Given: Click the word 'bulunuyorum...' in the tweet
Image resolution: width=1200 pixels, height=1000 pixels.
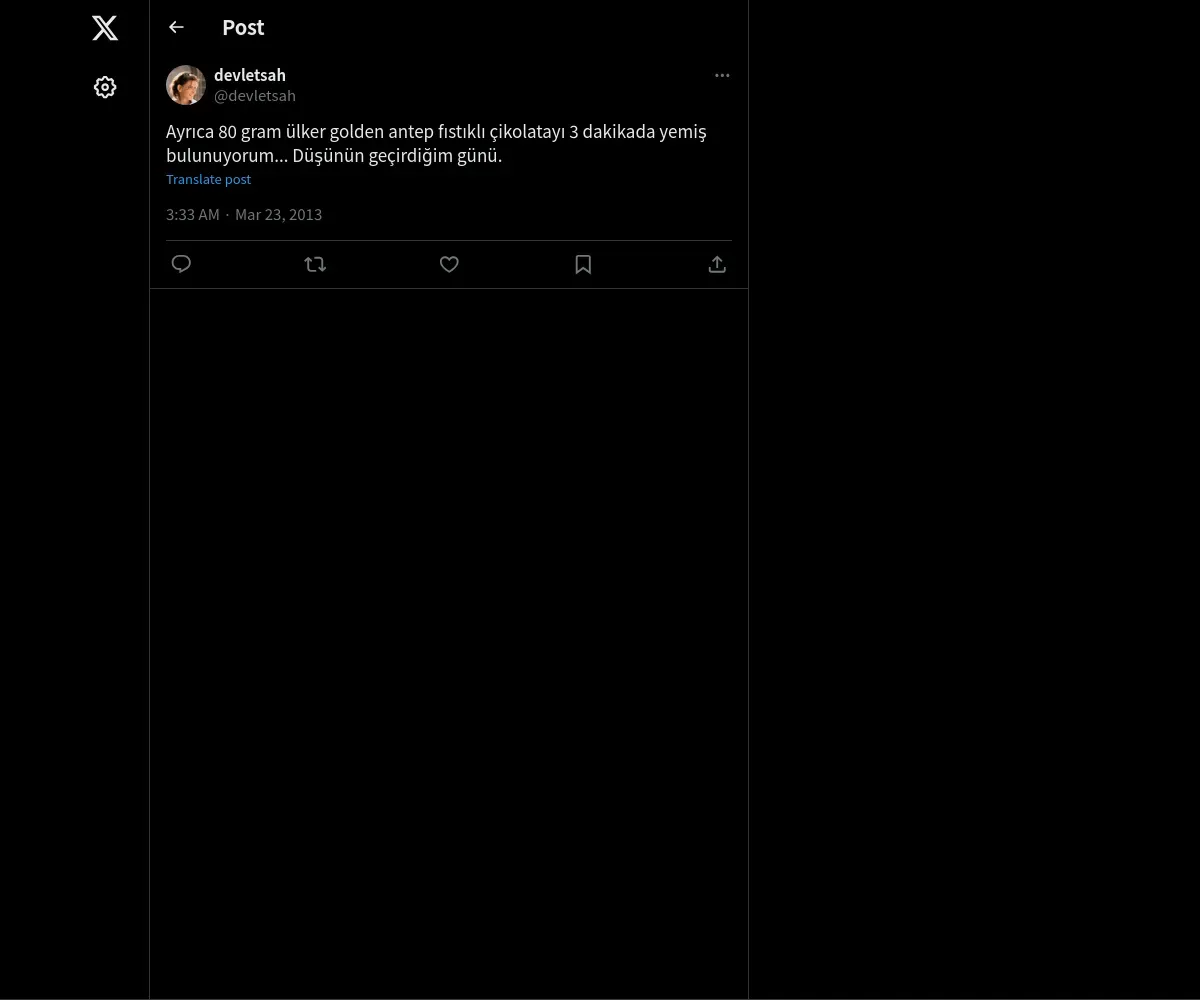Looking at the screenshot, I should click(x=227, y=156).
